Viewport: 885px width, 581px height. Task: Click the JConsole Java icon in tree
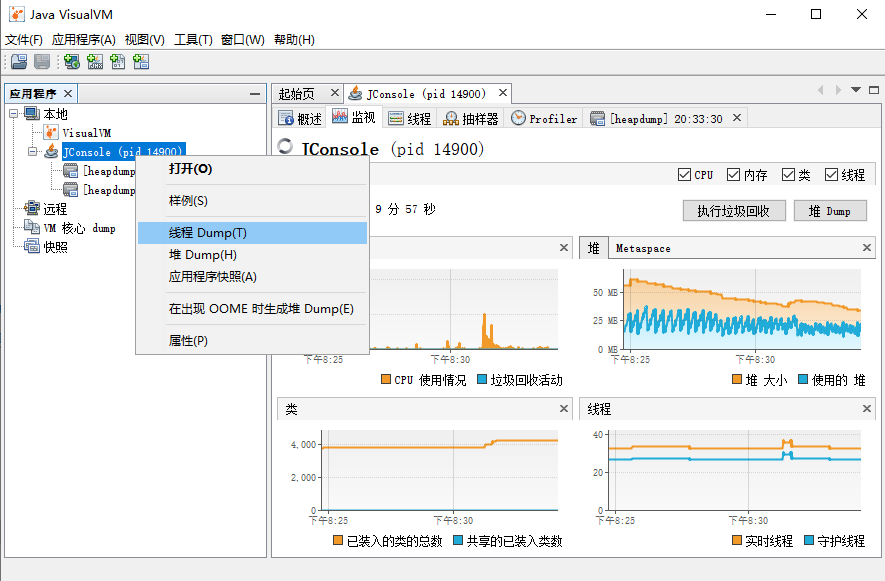point(51,151)
